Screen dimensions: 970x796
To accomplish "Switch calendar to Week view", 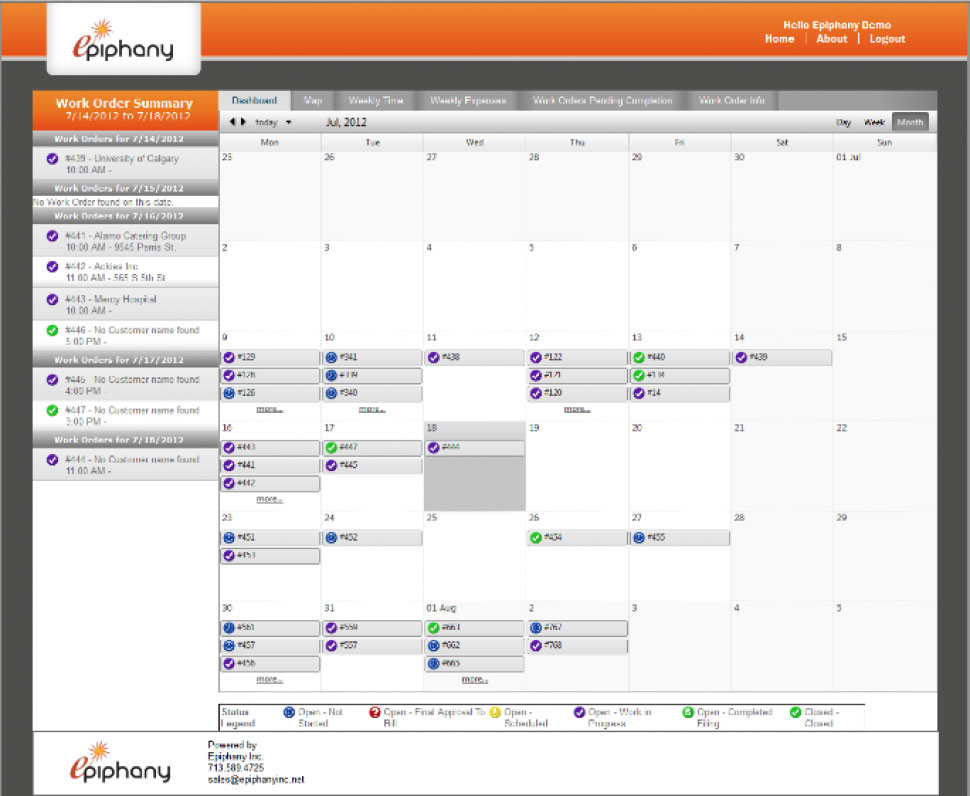I will pyautogui.click(x=873, y=122).
